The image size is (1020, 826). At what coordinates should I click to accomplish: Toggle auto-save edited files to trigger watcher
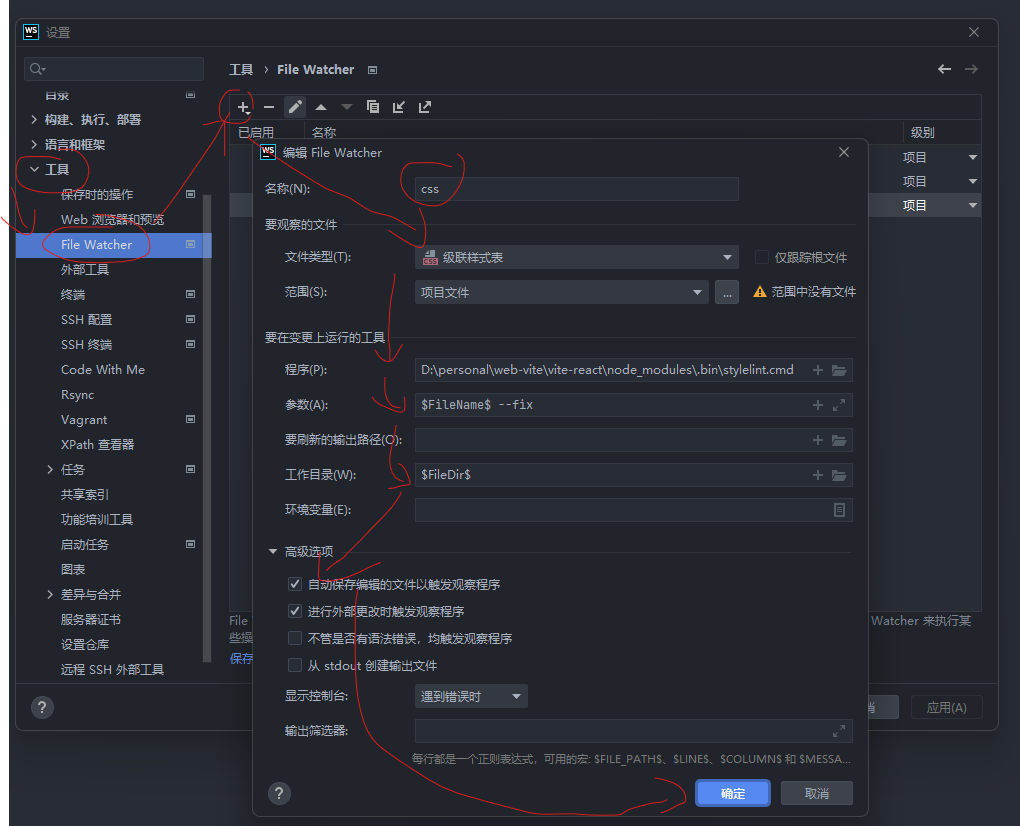pyautogui.click(x=295, y=584)
